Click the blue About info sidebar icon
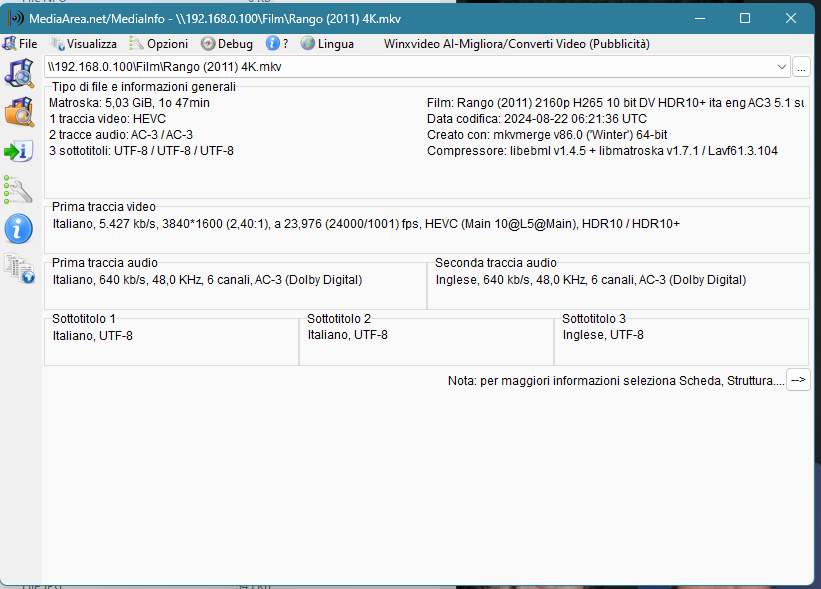The image size is (821, 589). (x=18, y=229)
